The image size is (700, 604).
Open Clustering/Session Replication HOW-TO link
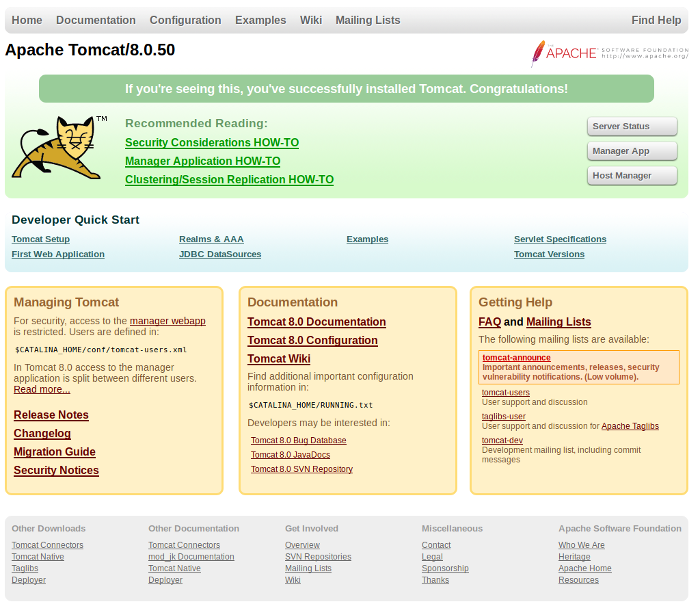229,179
